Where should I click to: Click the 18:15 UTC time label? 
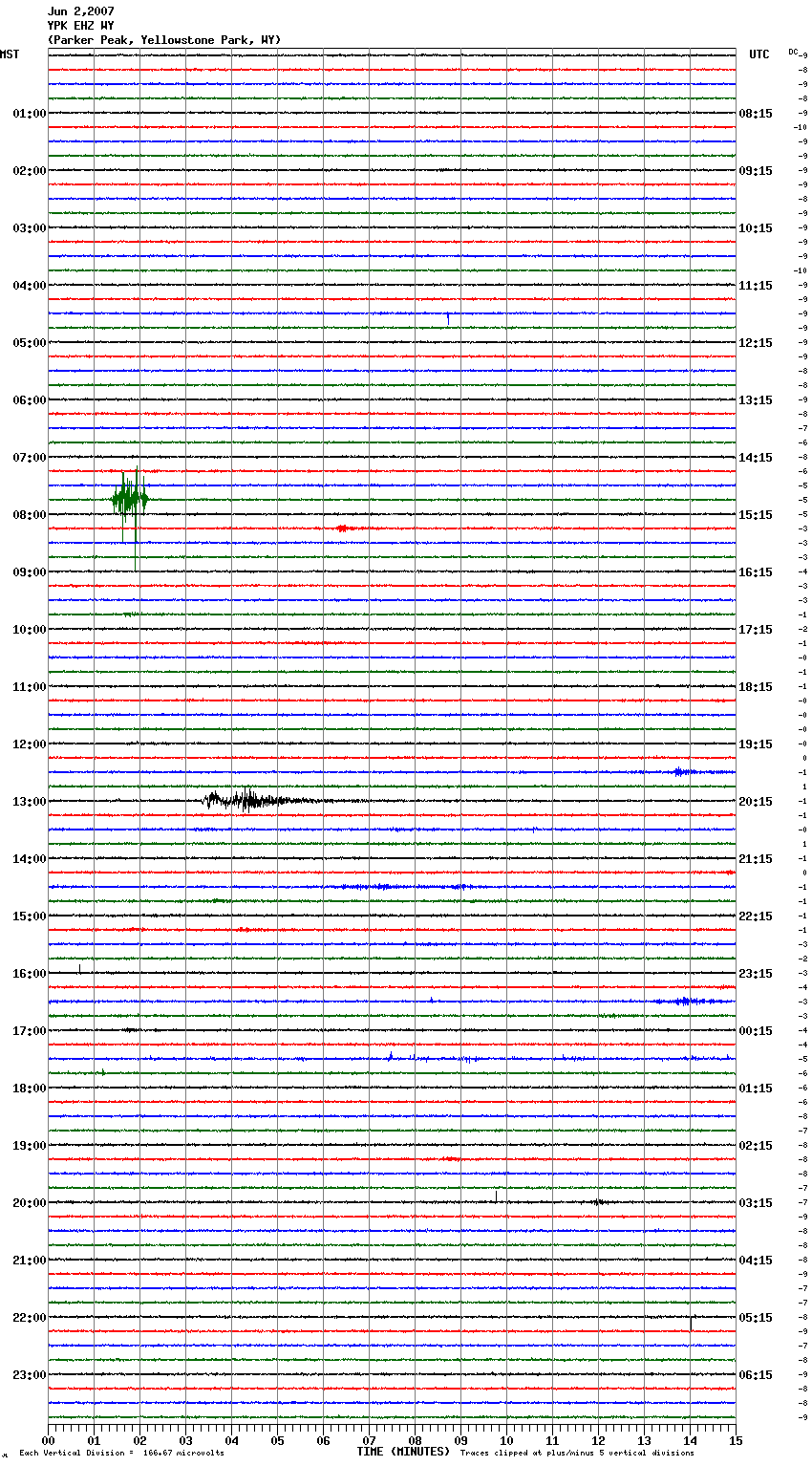point(756,687)
